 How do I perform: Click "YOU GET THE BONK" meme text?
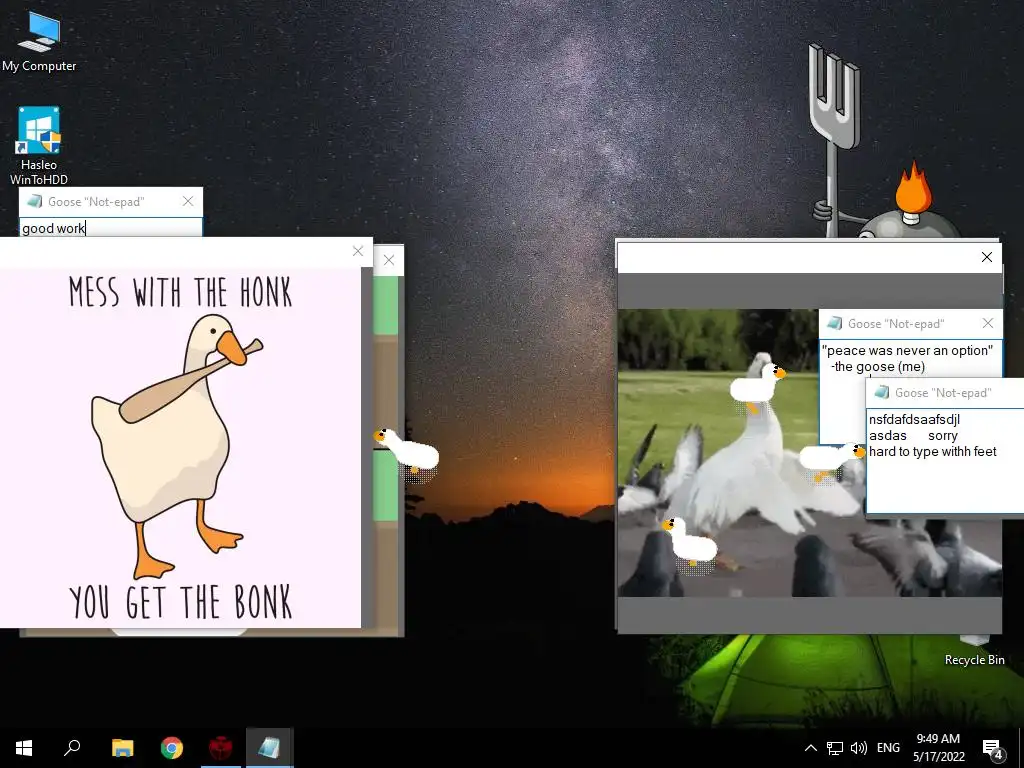click(180, 602)
